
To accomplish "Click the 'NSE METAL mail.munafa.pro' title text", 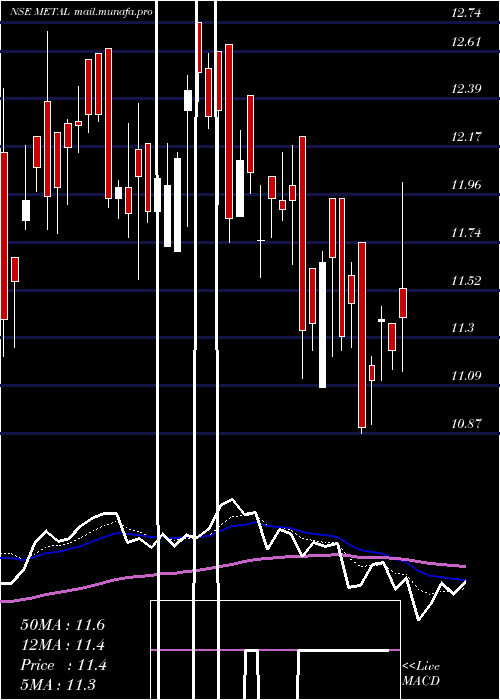I will pos(81,12).
